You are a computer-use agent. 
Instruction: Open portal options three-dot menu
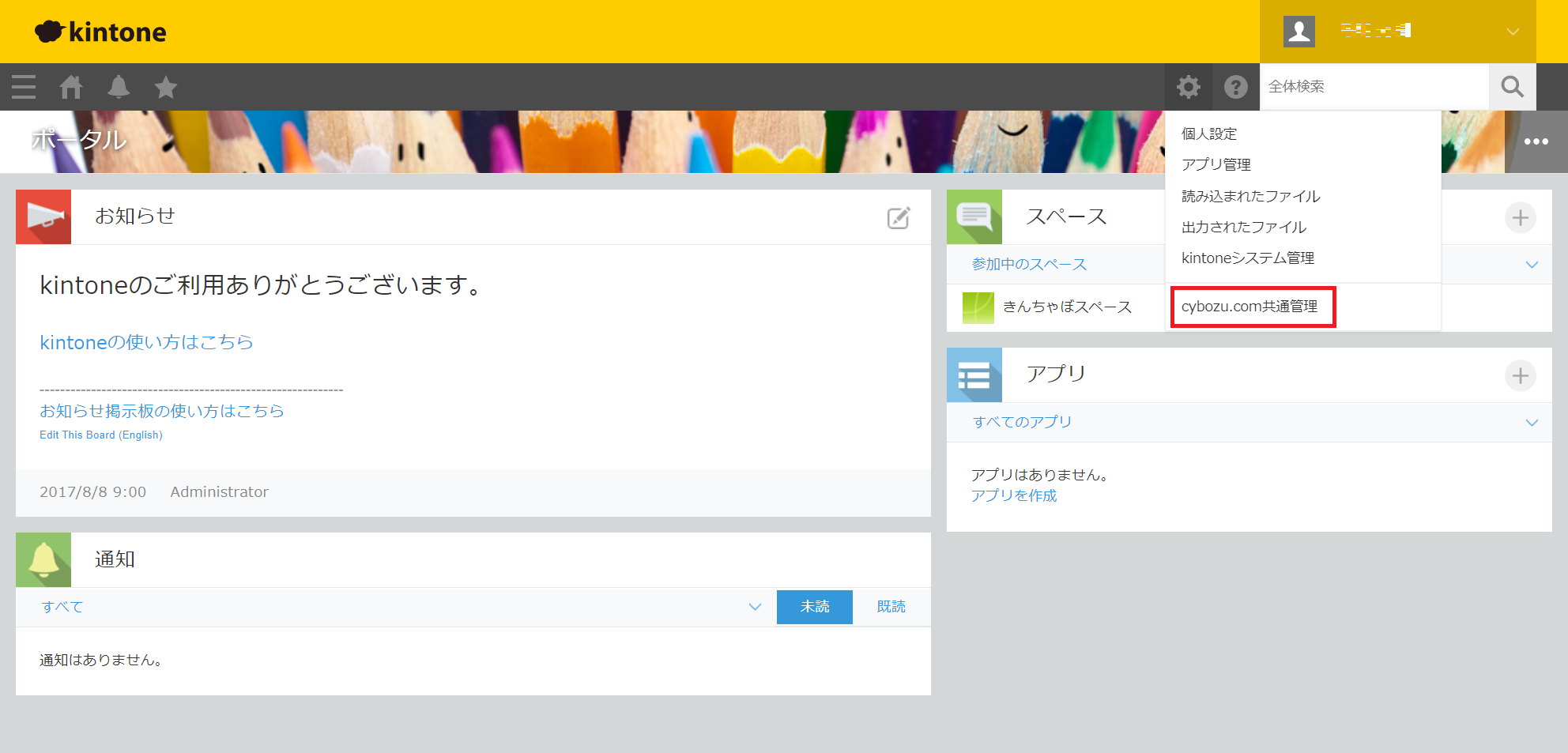(1536, 141)
